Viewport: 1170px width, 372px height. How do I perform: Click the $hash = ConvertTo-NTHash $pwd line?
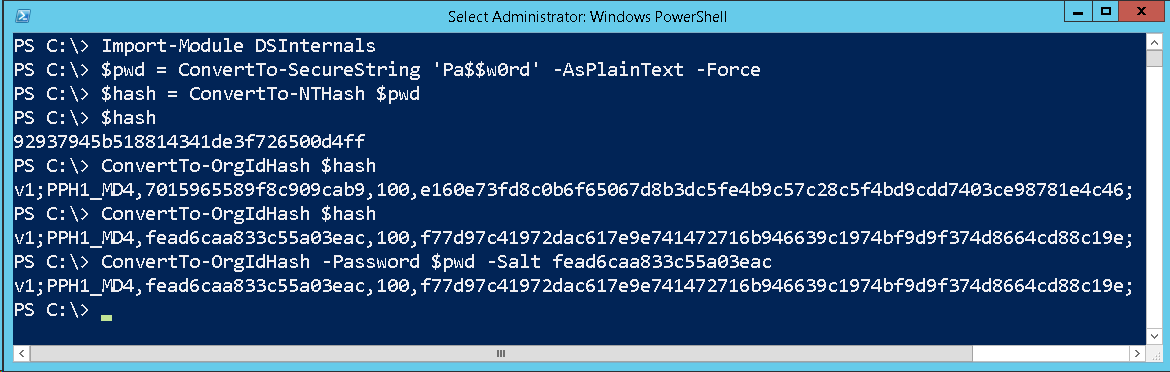(217, 94)
